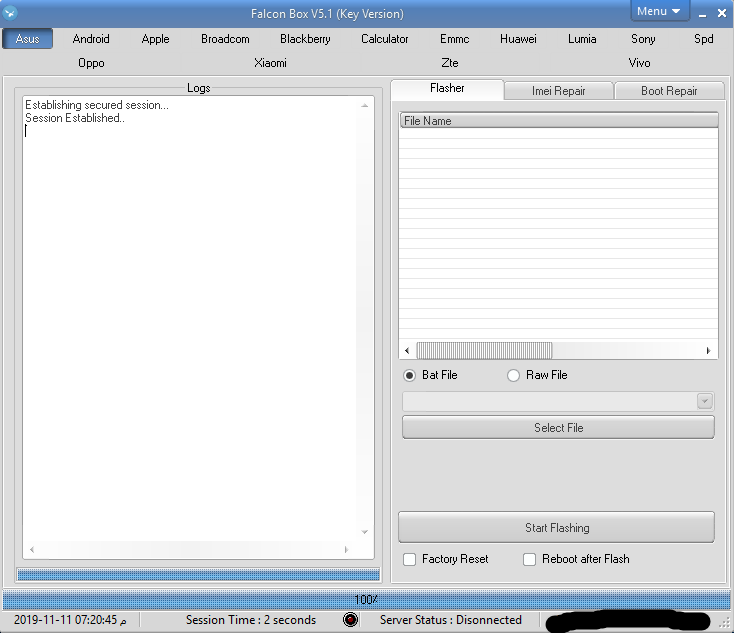Tick Reboot after Flash checkbox
Screen dimensions: 734x633
pos(529,559)
